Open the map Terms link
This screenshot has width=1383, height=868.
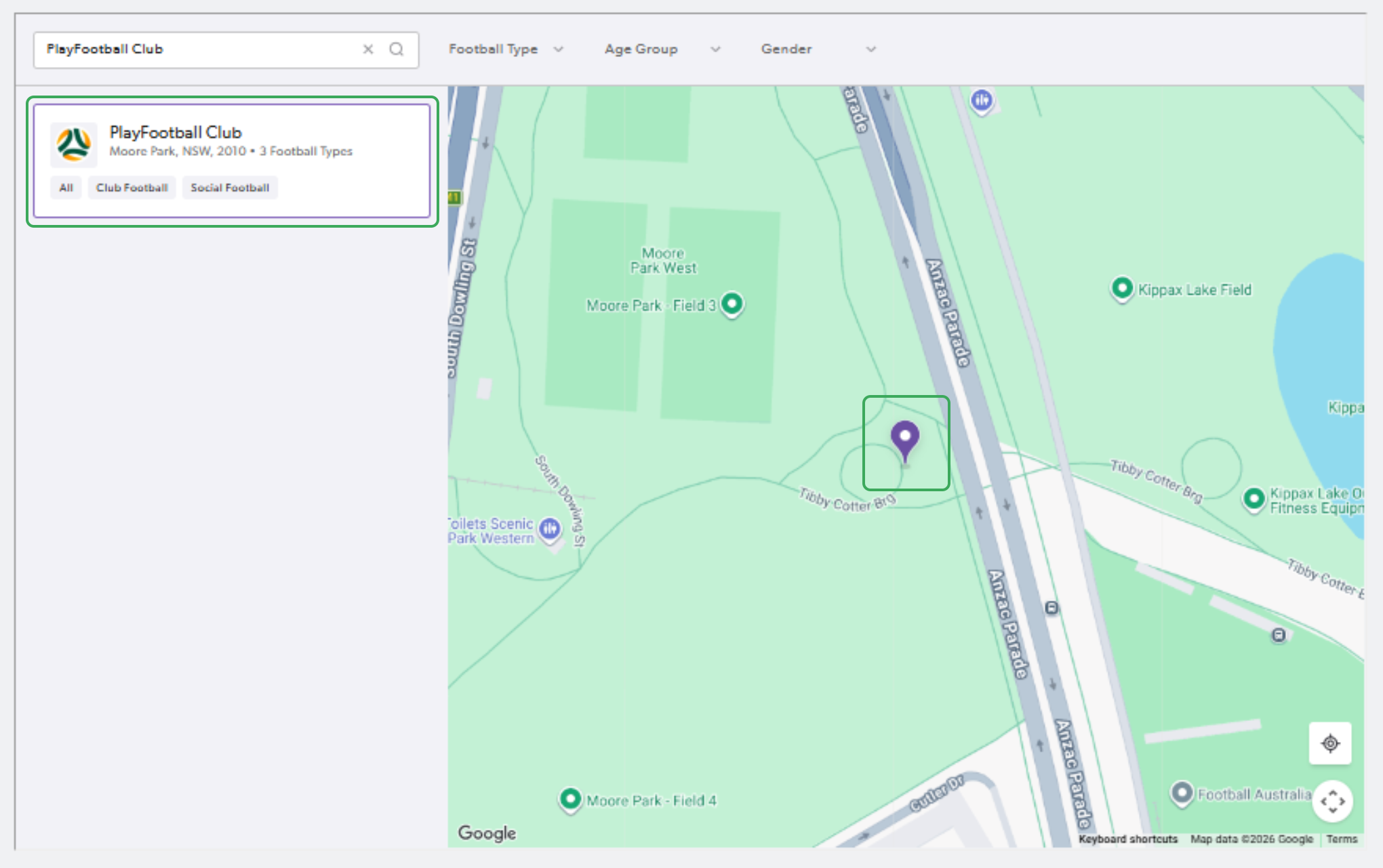[1342, 839]
